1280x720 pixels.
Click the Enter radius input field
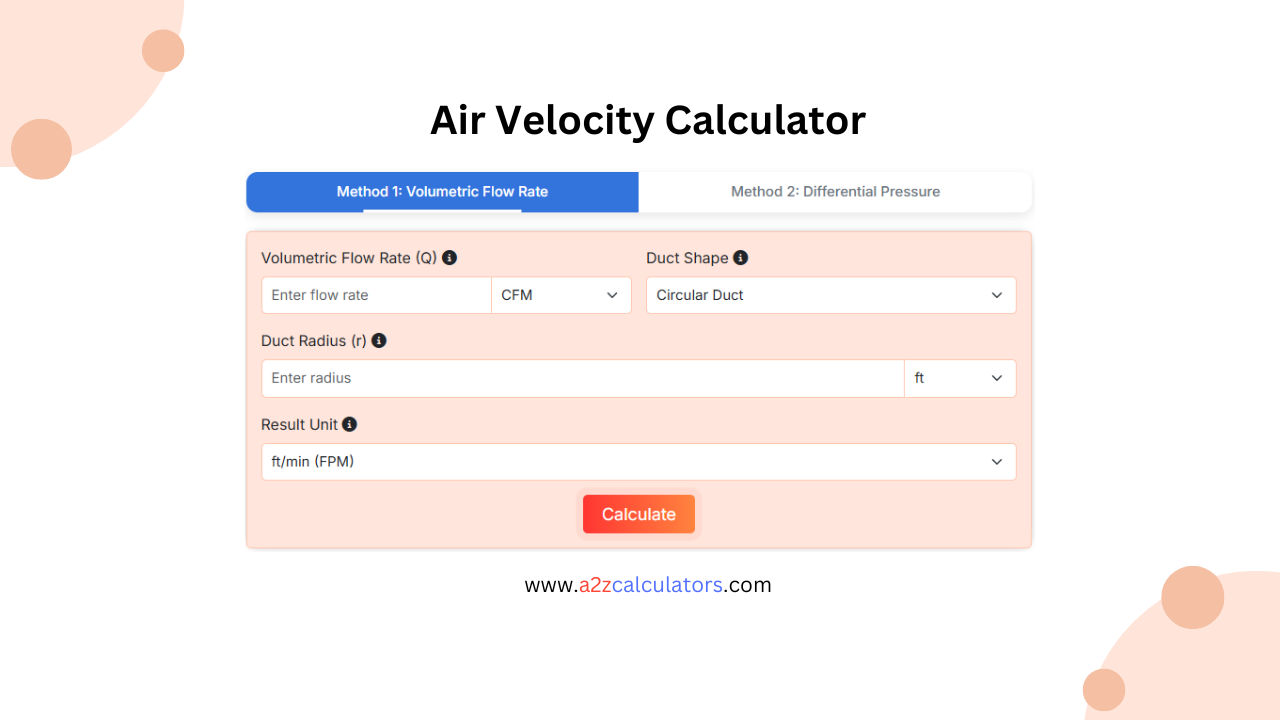[x=582, y=378]
